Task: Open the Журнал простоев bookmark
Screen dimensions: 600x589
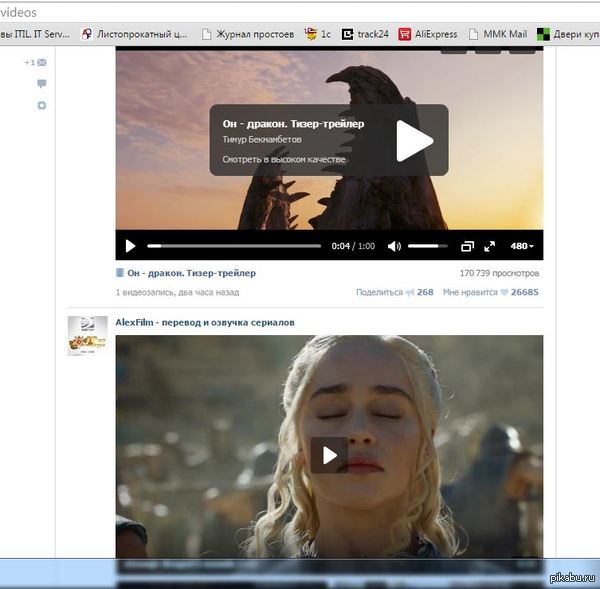Action: [x=248, y=34]
